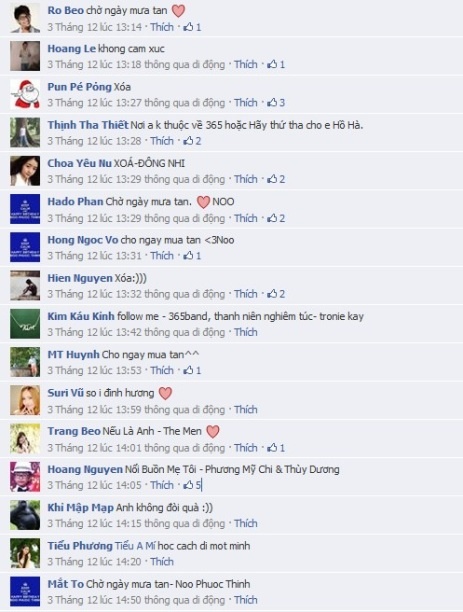Like Suri Vũ's comment
Screen dimensions: 463x612
tap(246, 409)
